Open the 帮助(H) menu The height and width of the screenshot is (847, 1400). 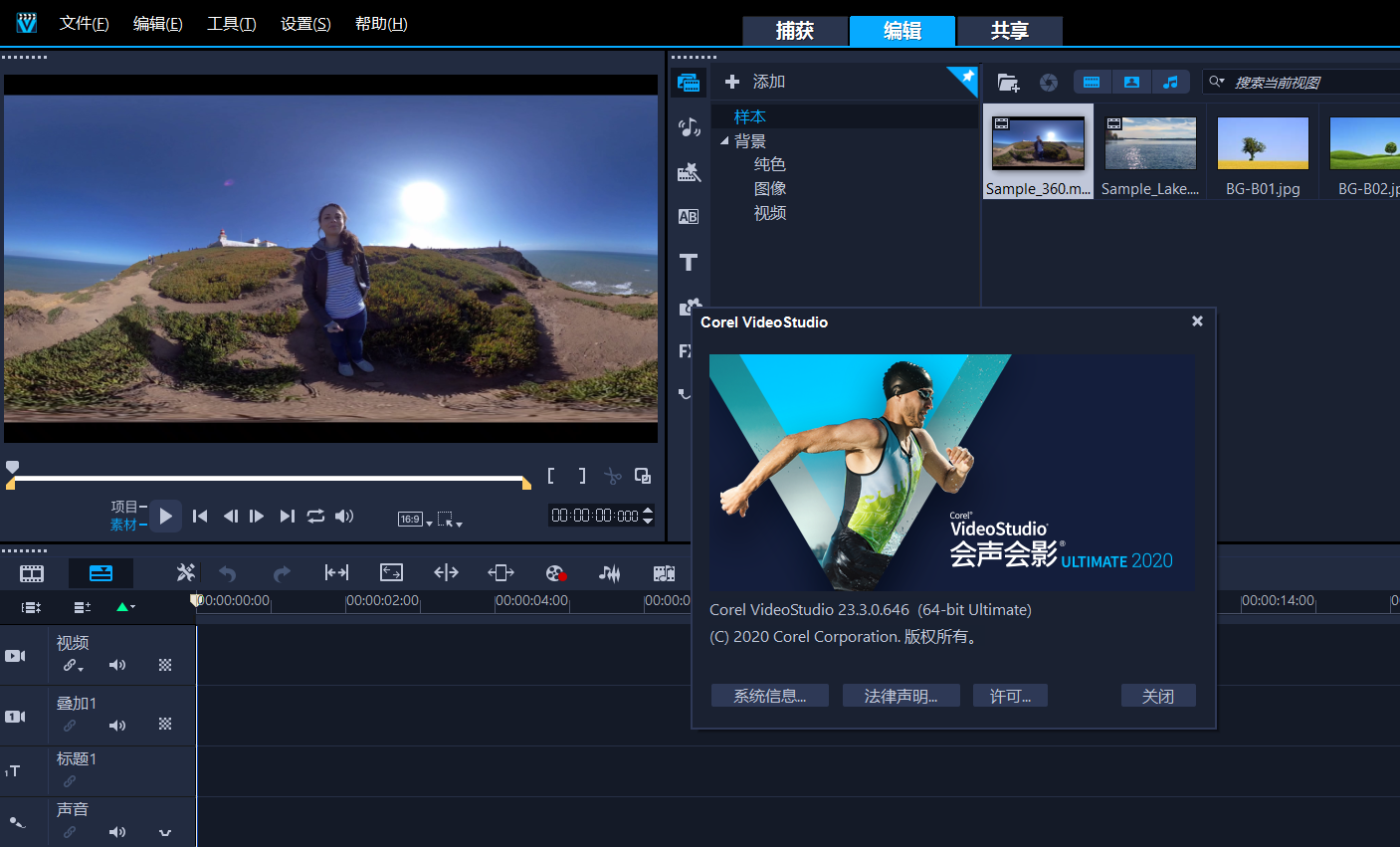[381, 24]
